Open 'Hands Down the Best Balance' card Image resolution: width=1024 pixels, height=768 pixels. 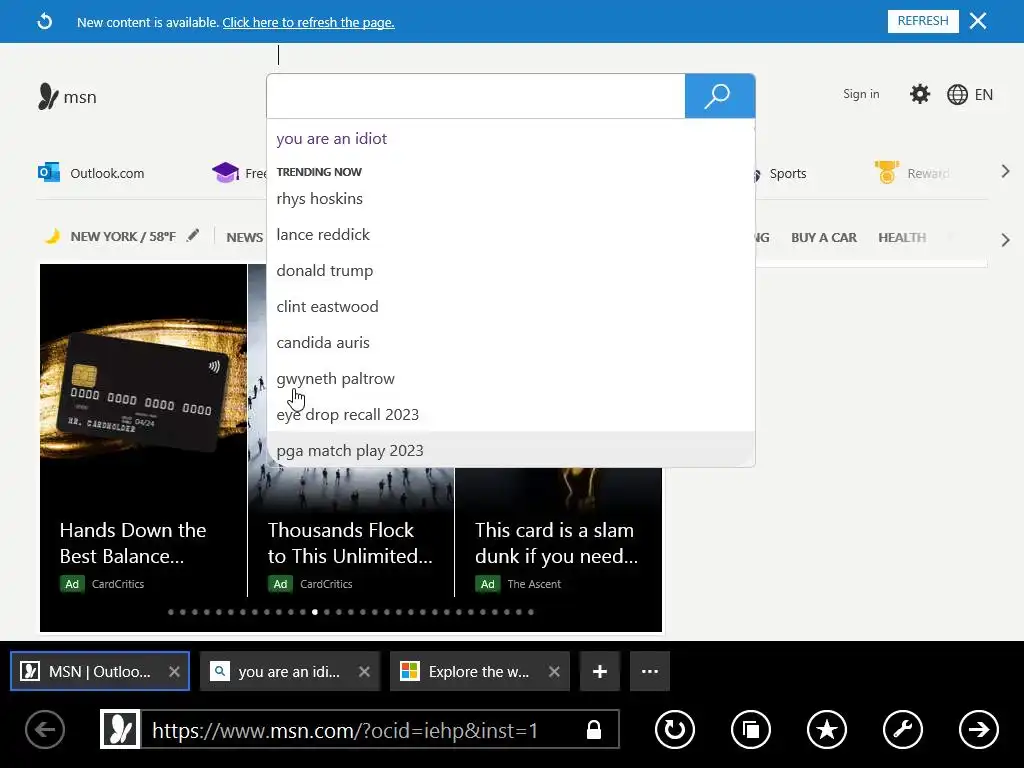143,430
